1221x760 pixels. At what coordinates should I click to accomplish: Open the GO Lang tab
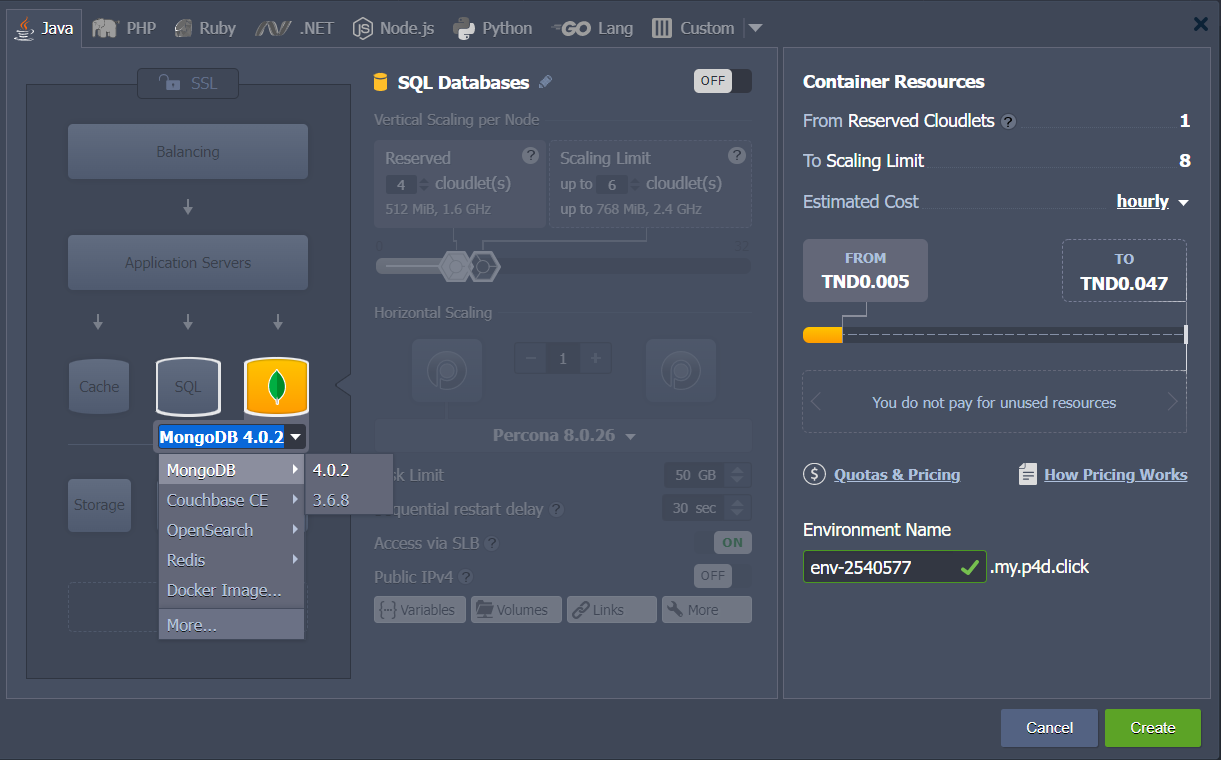click(592, 28)
